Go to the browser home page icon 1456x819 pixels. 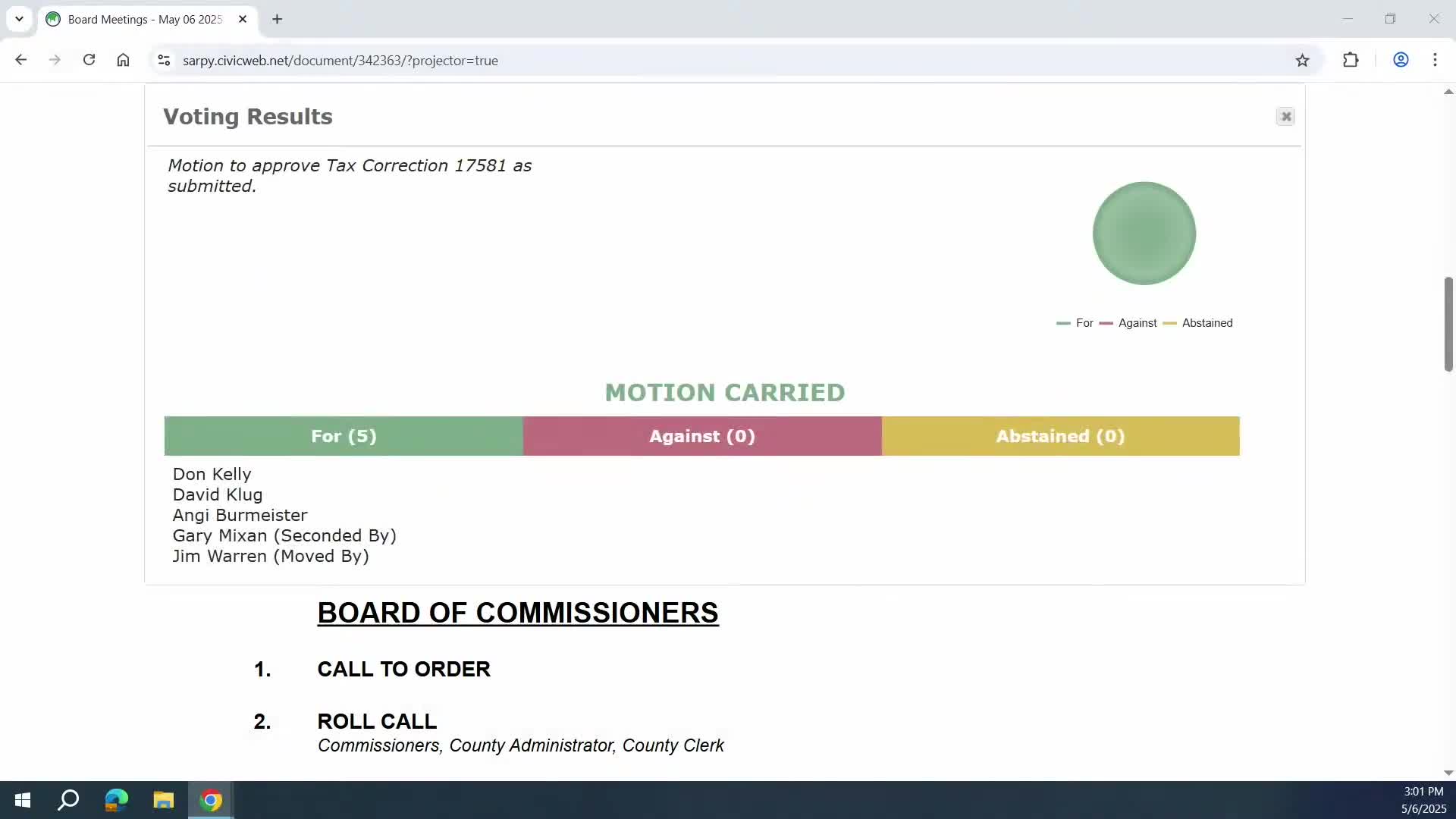click(123, 60)
